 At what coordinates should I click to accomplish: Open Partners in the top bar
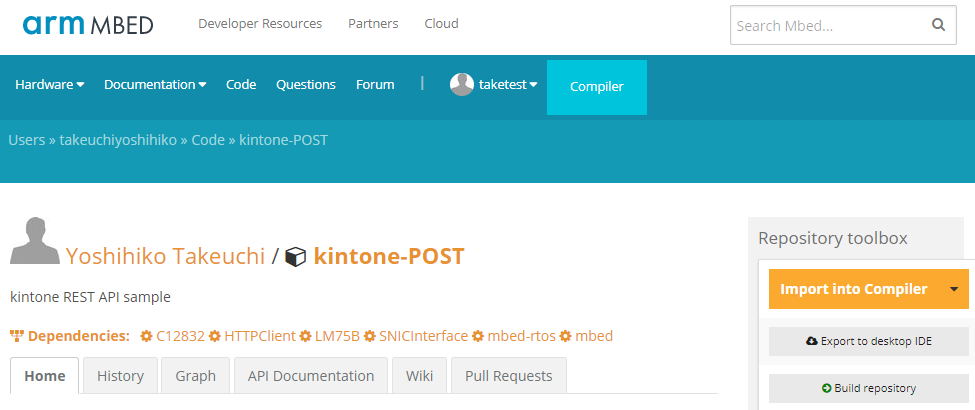tap(373, 24)
